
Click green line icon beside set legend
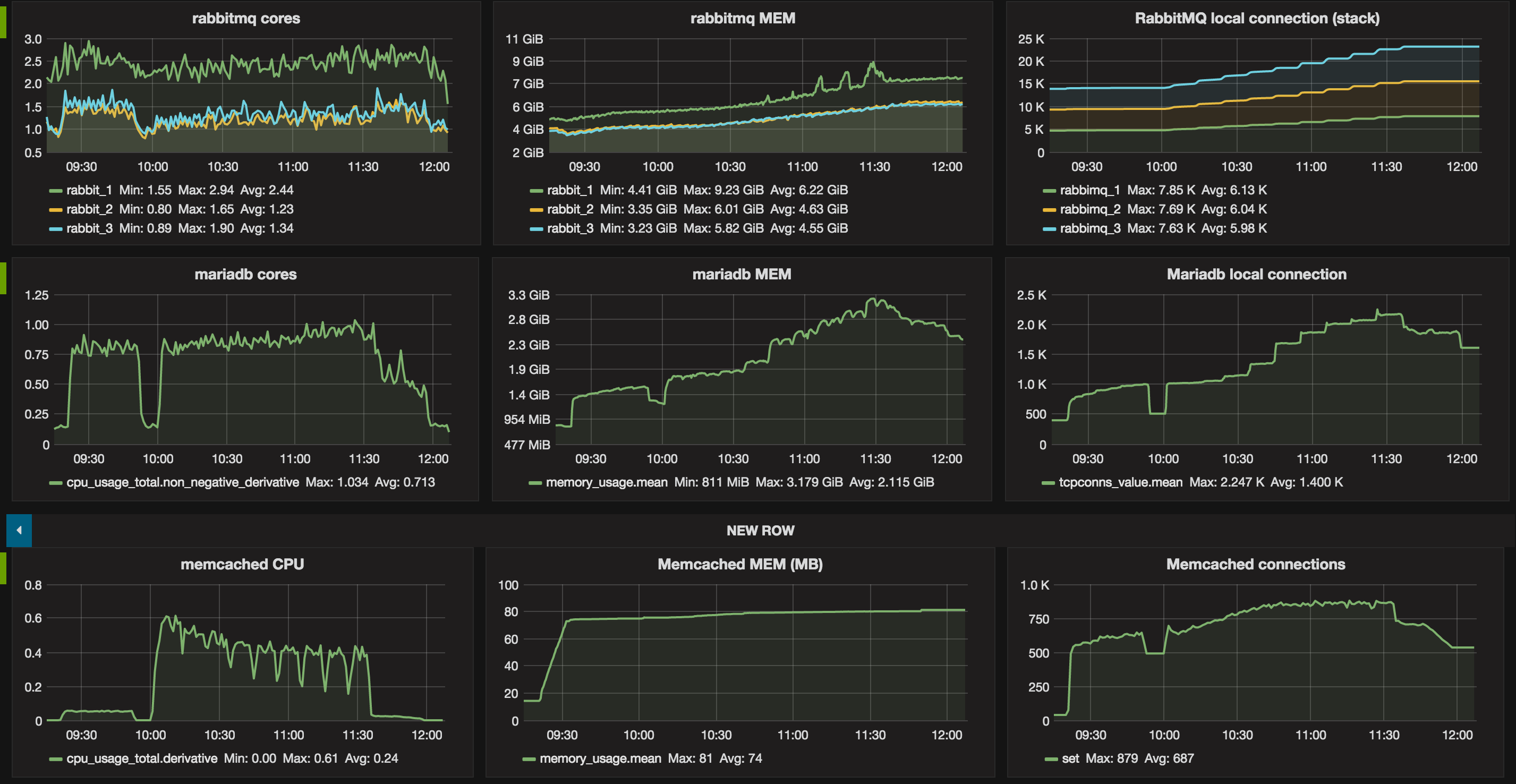tap(1051, 759)
